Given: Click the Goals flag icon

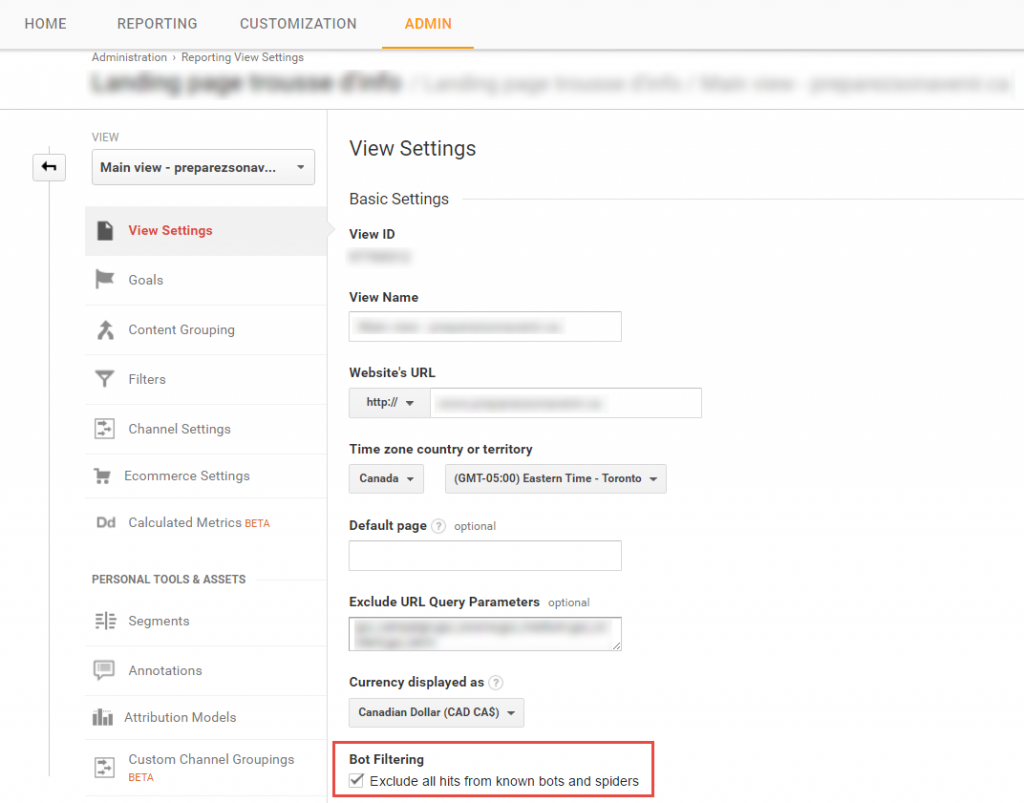Looking at the screenshot, I should [x=104, y=280].
